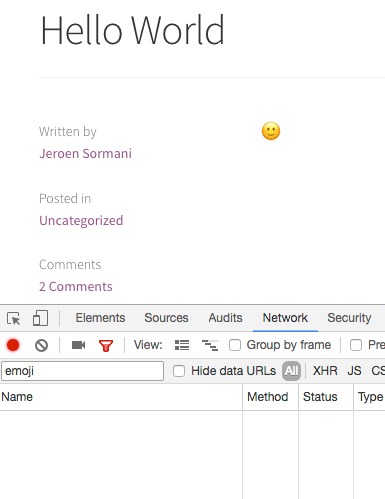Enable the Group by frame checkbox
This screenshot has height=499, width=385.
(x=235, y=345)
